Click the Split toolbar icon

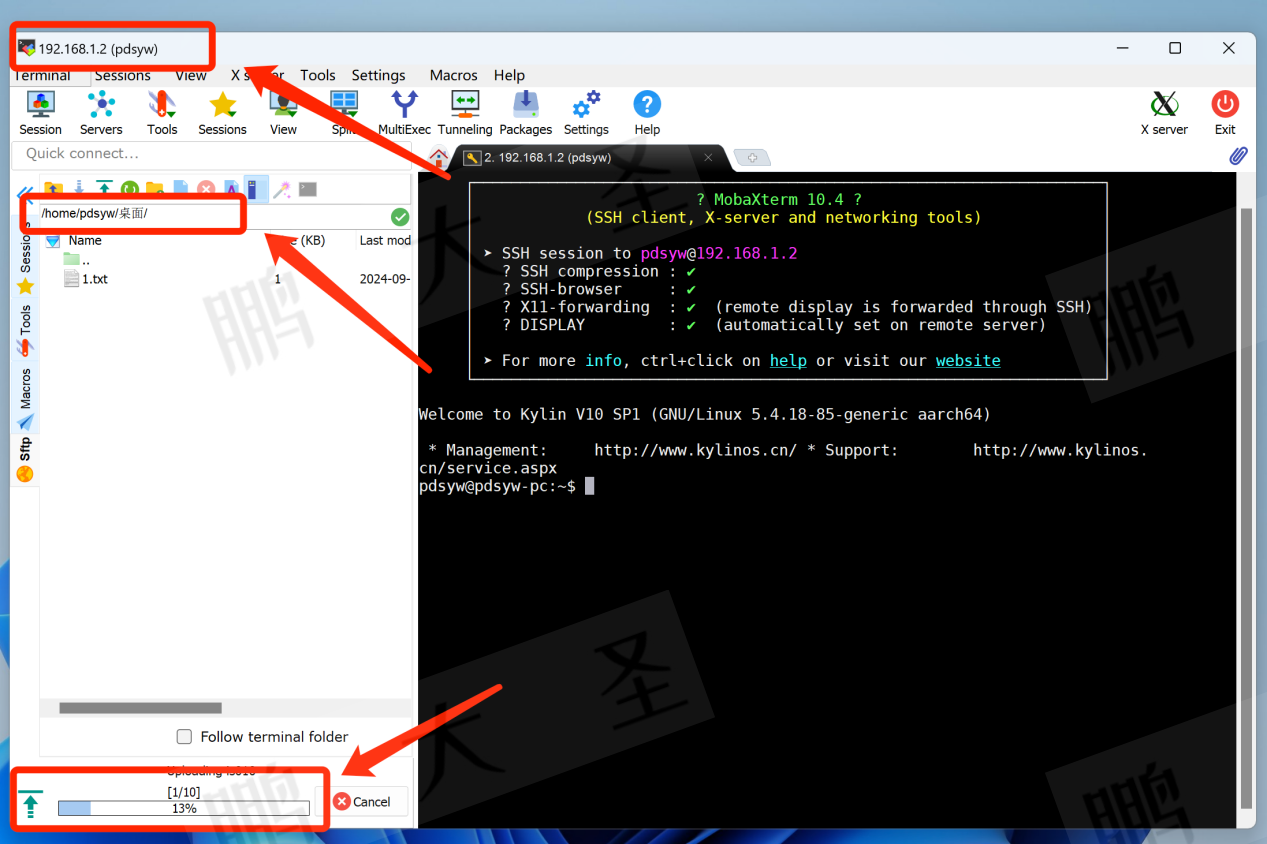pos(344,112)
